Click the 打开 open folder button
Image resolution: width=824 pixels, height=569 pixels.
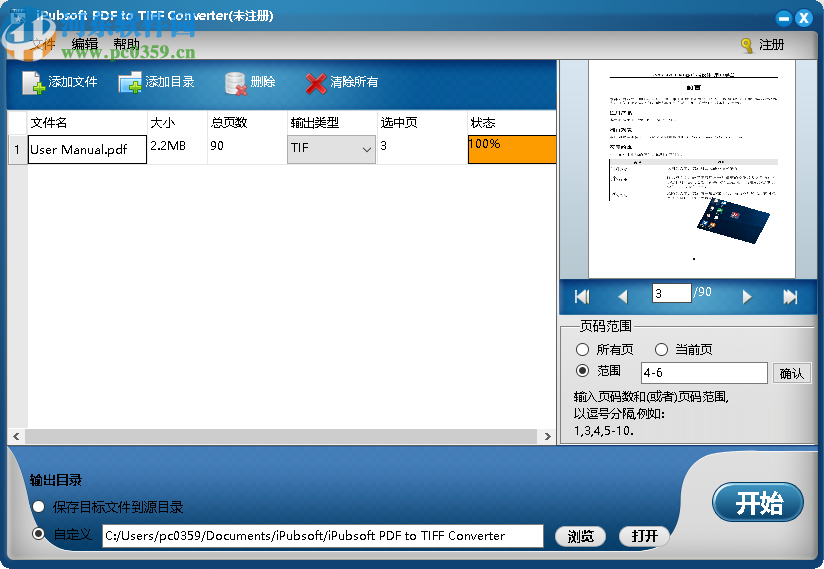[x=644, y=536]
